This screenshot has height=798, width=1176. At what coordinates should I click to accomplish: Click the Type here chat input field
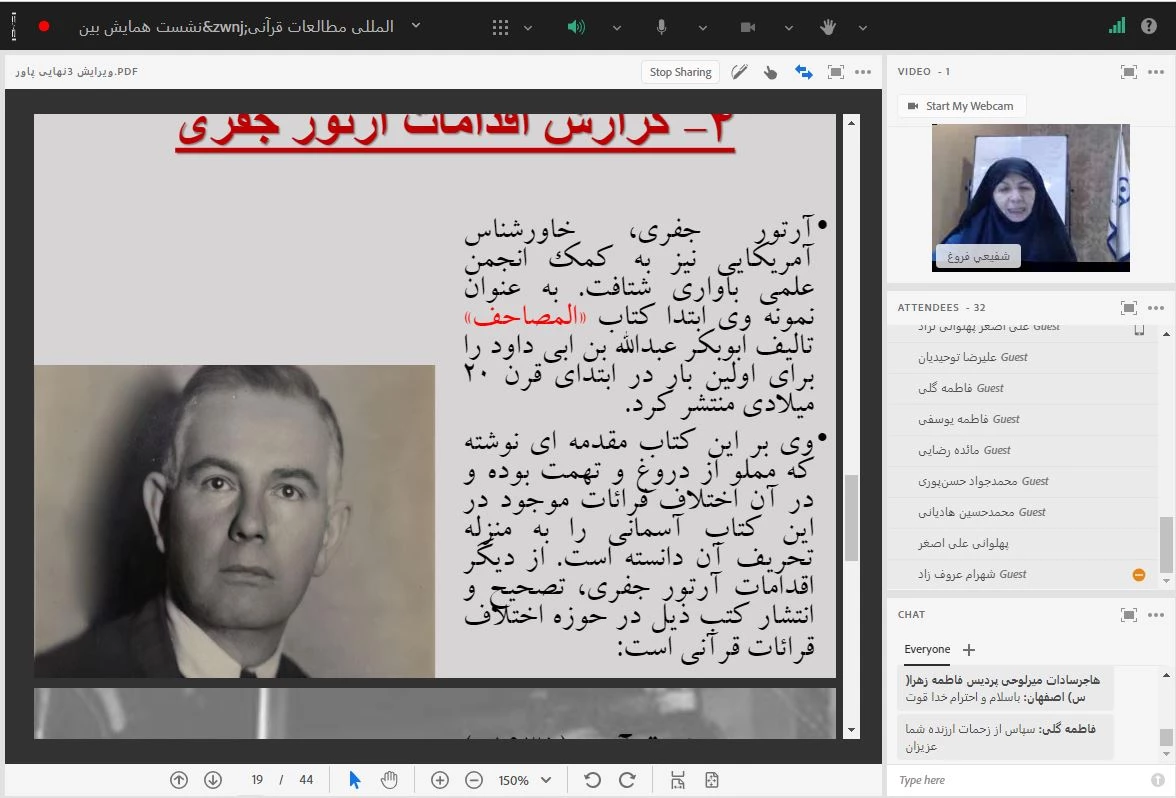click(1020, 780)
